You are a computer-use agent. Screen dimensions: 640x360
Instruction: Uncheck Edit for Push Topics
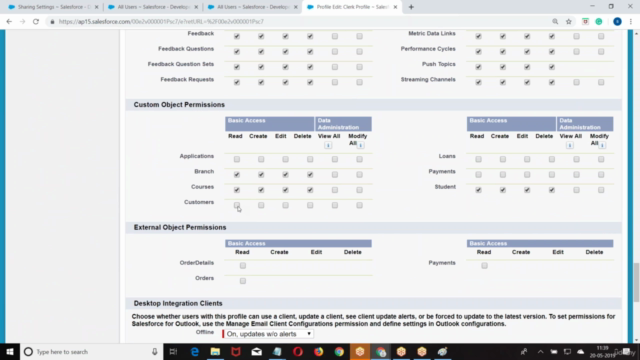point(527,67)
